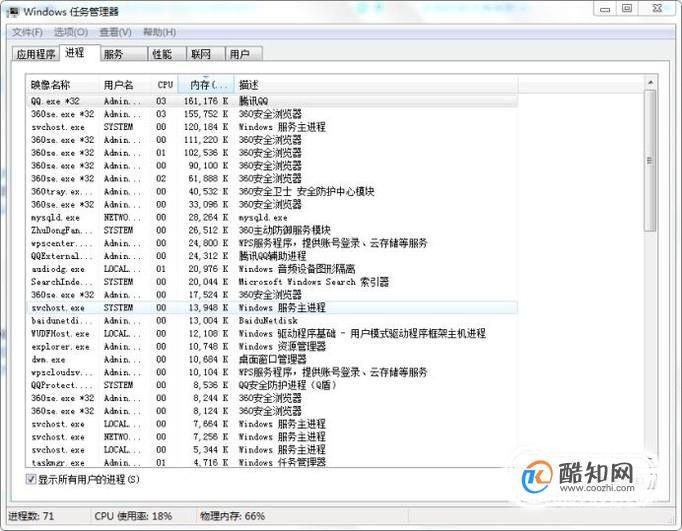Select the 360se.exe row with 33,096 K
Screen dimensions: 682x531
[x=272, y=204]
